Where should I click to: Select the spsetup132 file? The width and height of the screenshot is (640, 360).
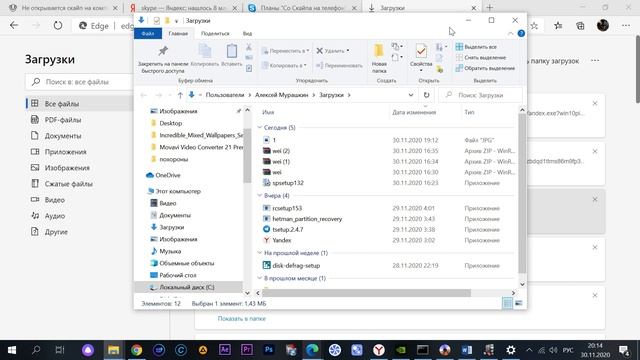(288, 183)
